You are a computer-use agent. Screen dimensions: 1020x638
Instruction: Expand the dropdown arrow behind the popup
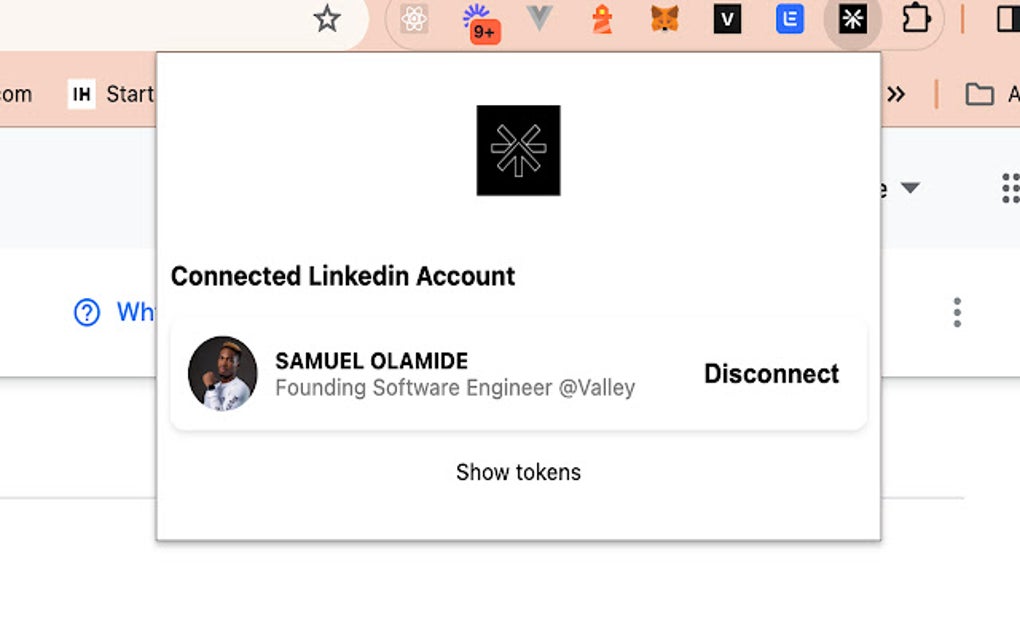tap(910, 188)
